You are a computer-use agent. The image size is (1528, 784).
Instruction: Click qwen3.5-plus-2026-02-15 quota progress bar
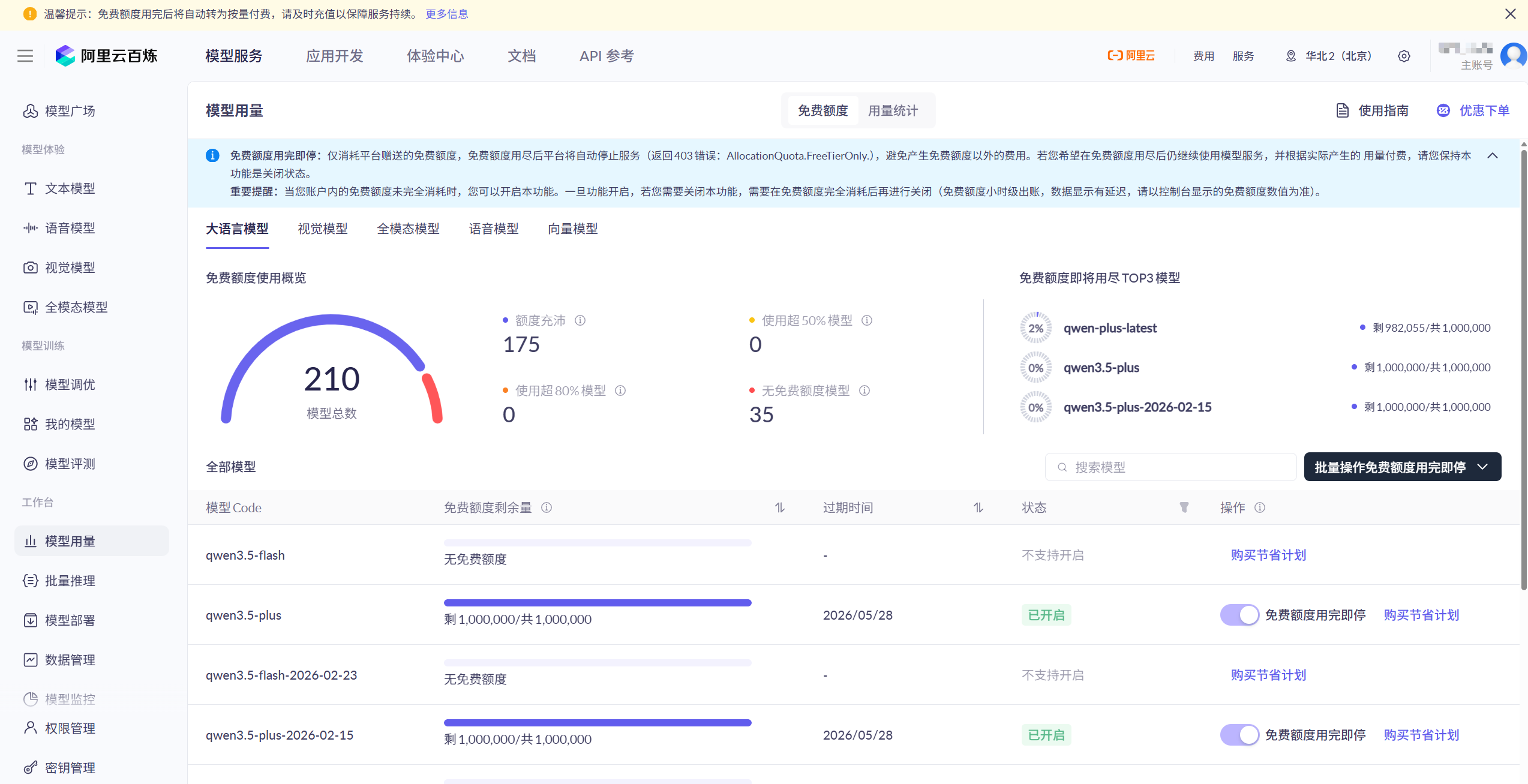click(x=598, y=723)
